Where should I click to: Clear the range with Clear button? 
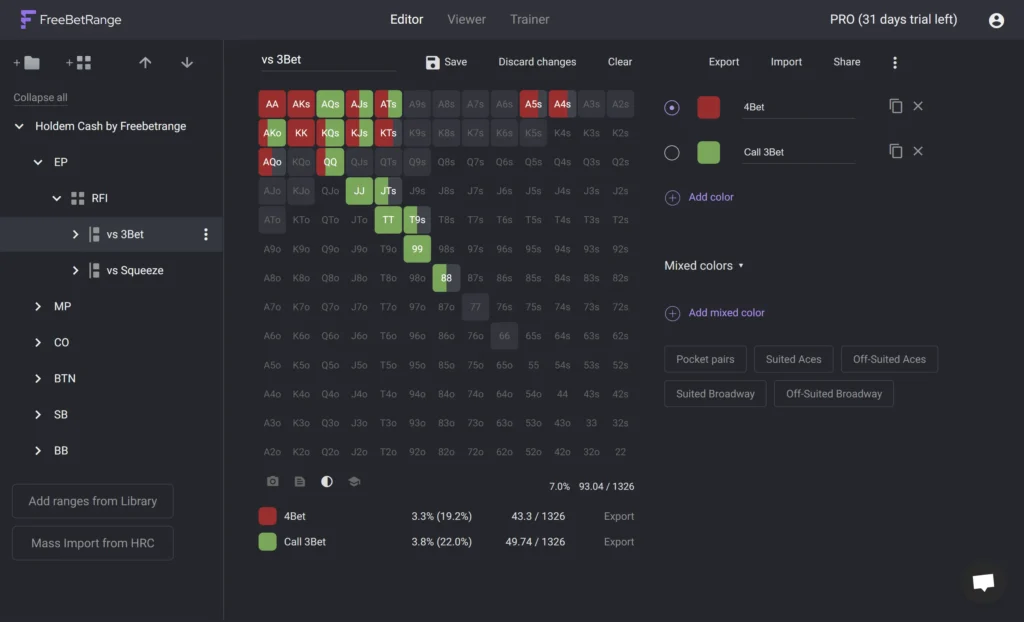620,62
